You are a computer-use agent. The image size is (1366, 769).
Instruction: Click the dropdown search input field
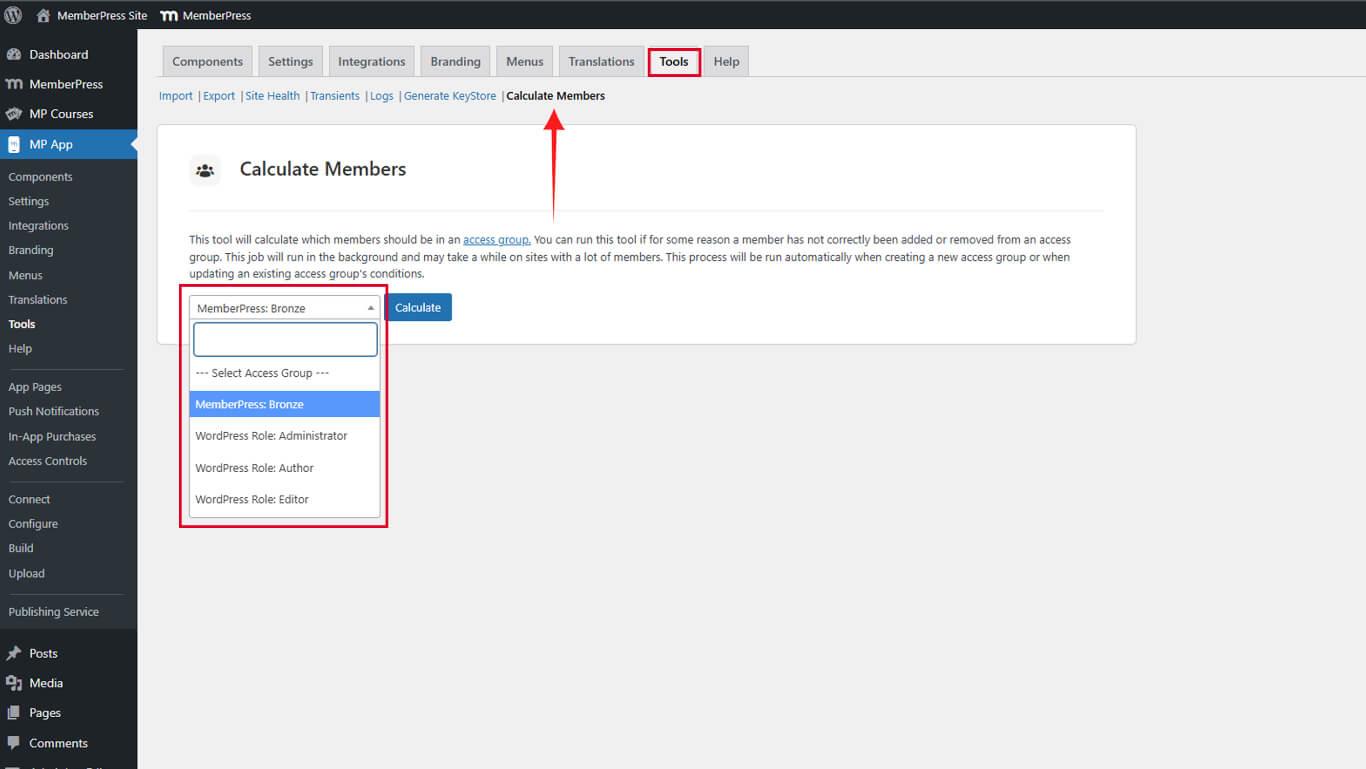(285, 340)
